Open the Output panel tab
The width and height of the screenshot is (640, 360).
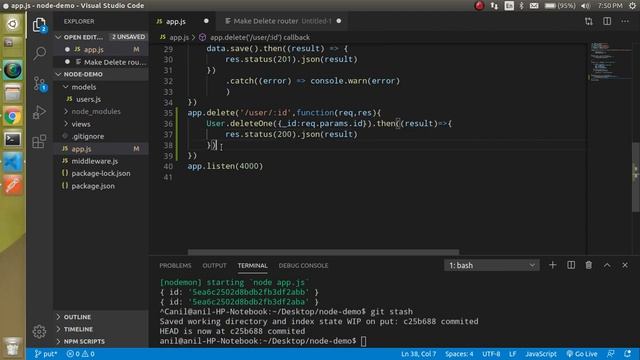coord(214,265)
